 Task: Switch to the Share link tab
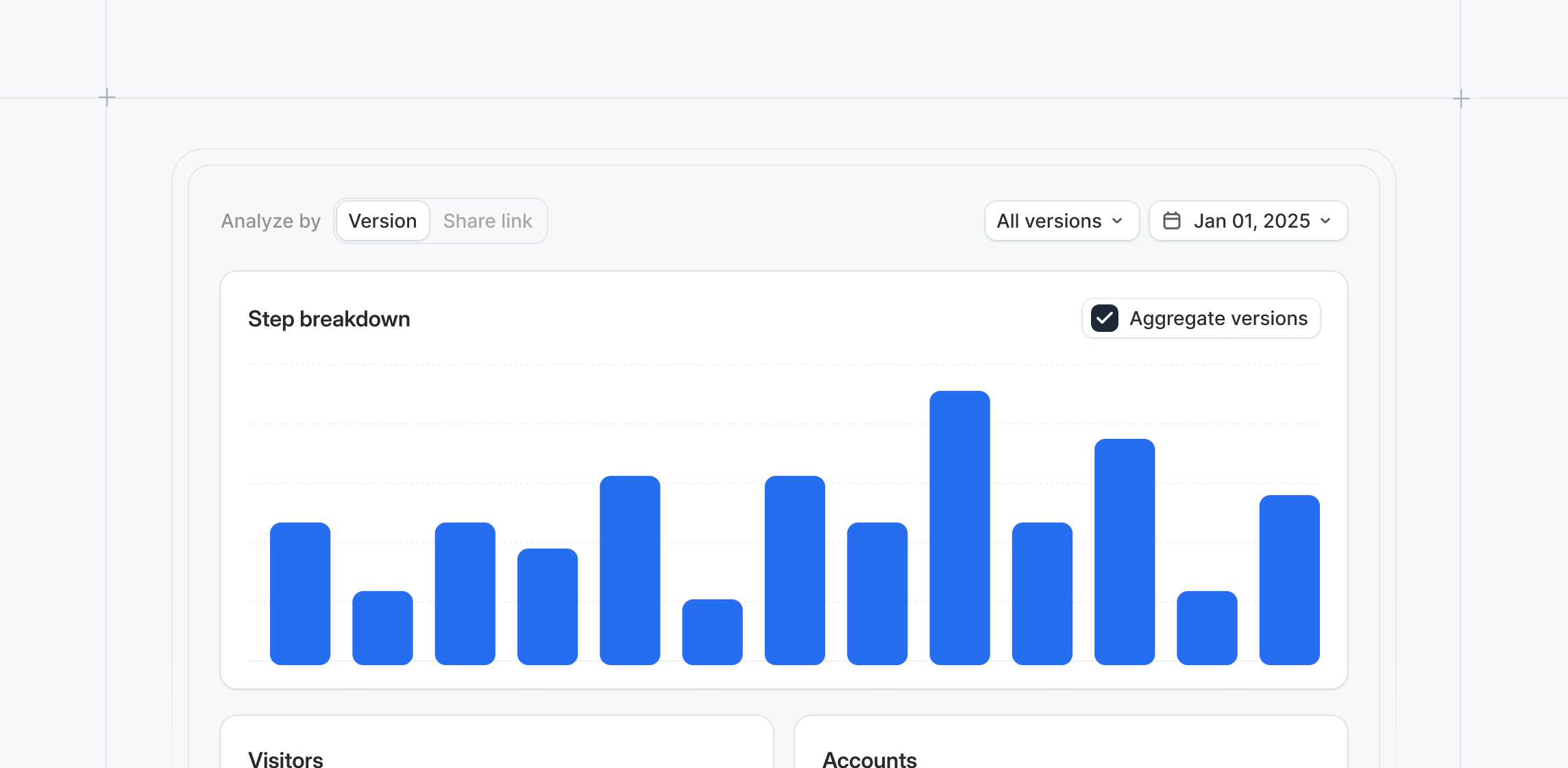click(x=487, y=221)
